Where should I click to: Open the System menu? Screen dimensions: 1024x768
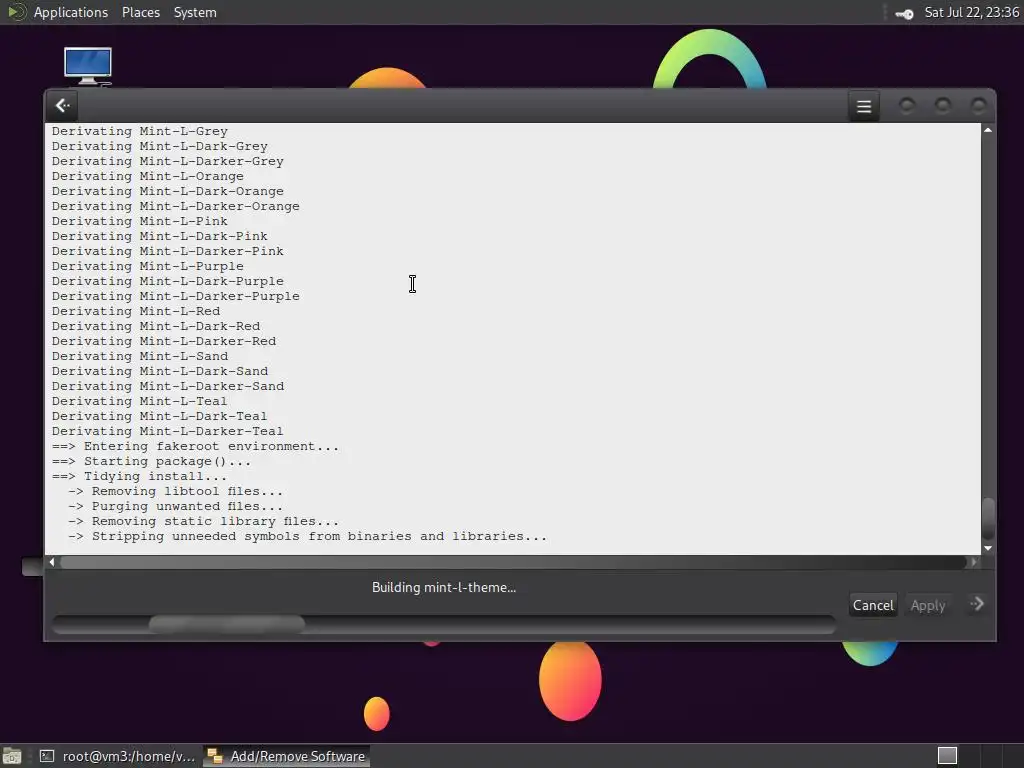195,12
